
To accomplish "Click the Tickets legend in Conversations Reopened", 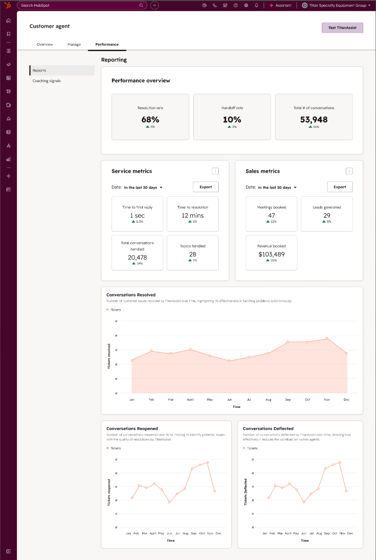I will [x=114, y=448].
